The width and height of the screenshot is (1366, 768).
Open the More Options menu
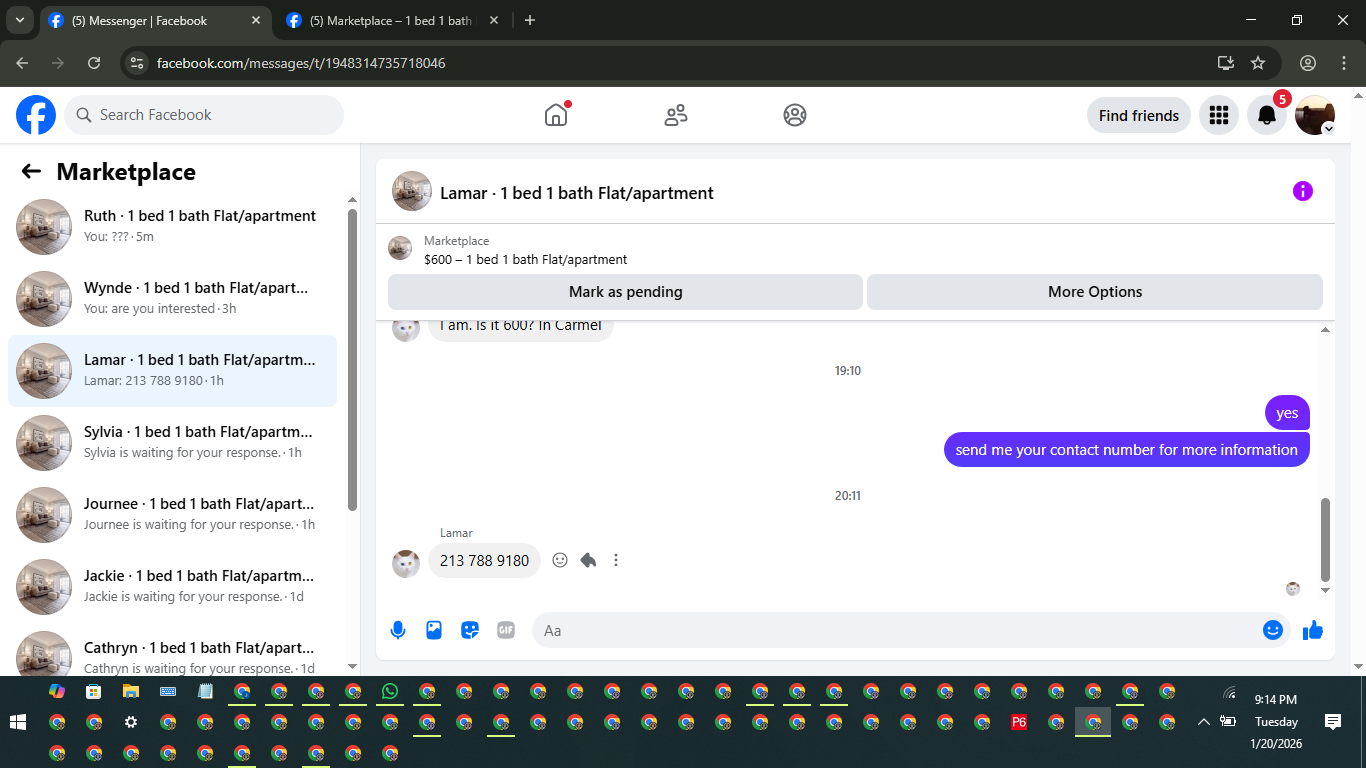pyautogui.click(x=1095, y=292)
